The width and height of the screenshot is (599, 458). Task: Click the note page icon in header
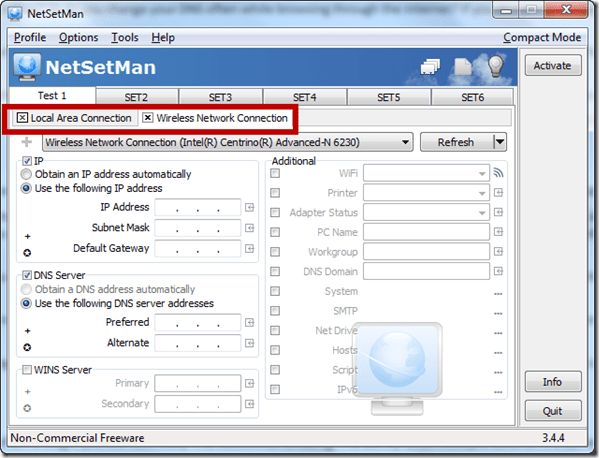463,67
